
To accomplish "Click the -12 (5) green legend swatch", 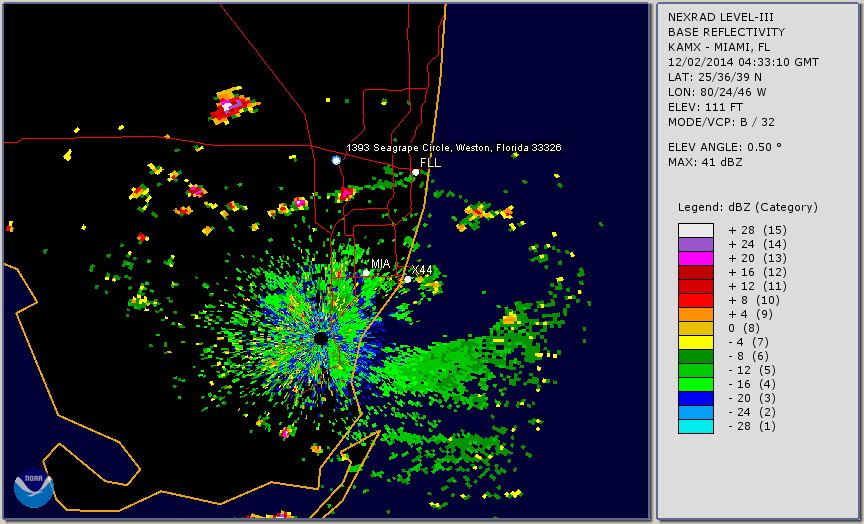I will click(696, 370).
